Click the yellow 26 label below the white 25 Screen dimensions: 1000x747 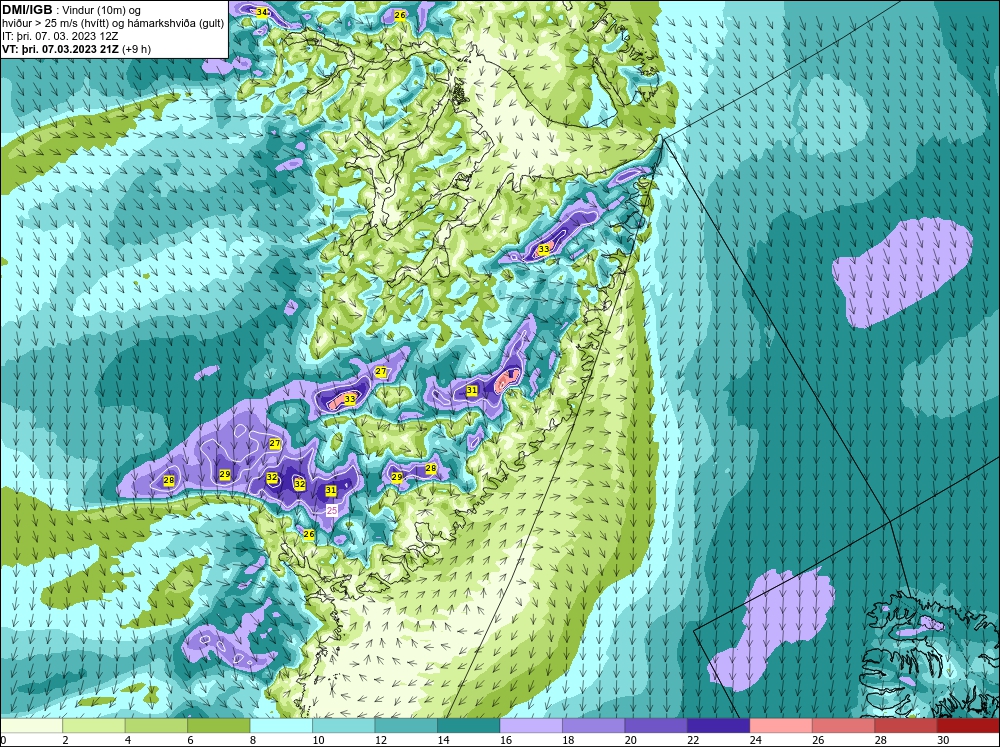click(x=309, y=535)
